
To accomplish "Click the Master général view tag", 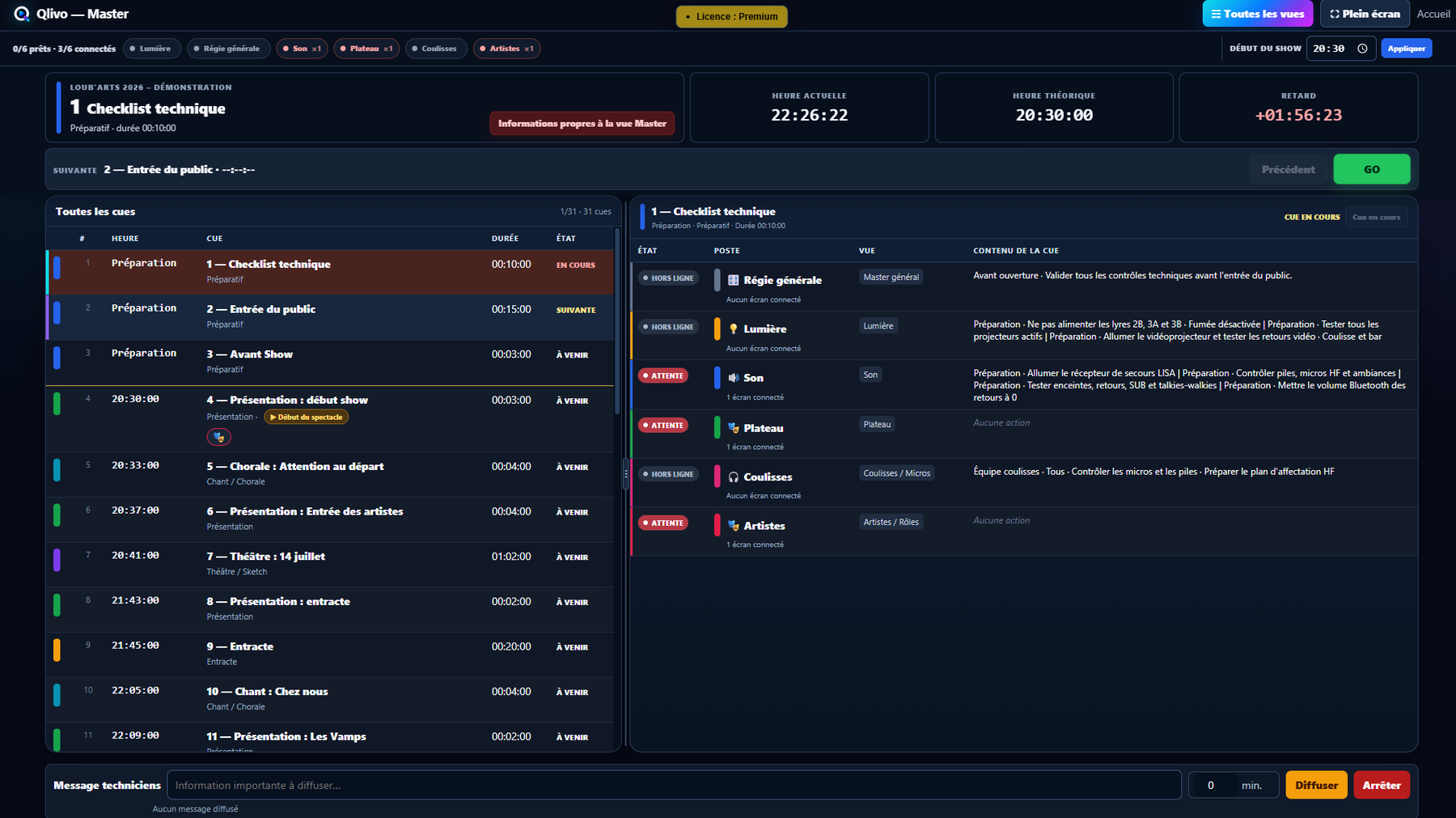I will (x=891, y=277).
